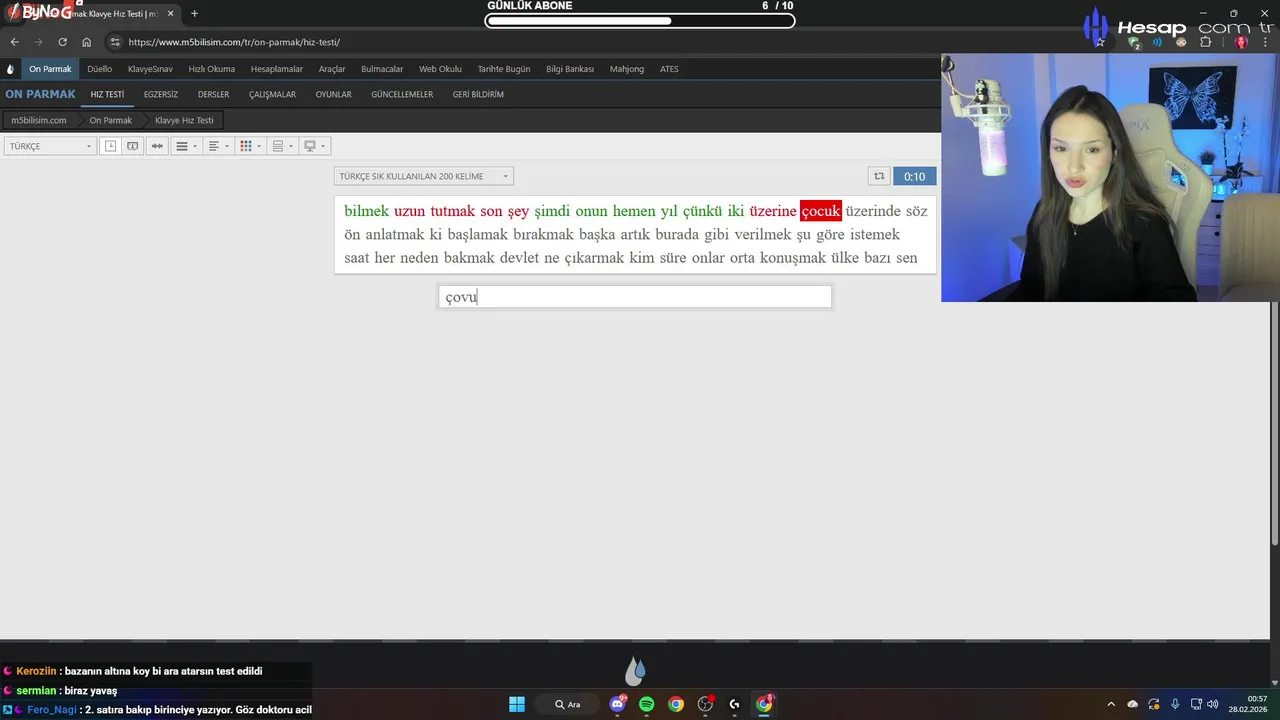Screen dimensions: 1280x720
Task: Open Logitech G HUB from the taskbar
Action: [x=735, y=704]
